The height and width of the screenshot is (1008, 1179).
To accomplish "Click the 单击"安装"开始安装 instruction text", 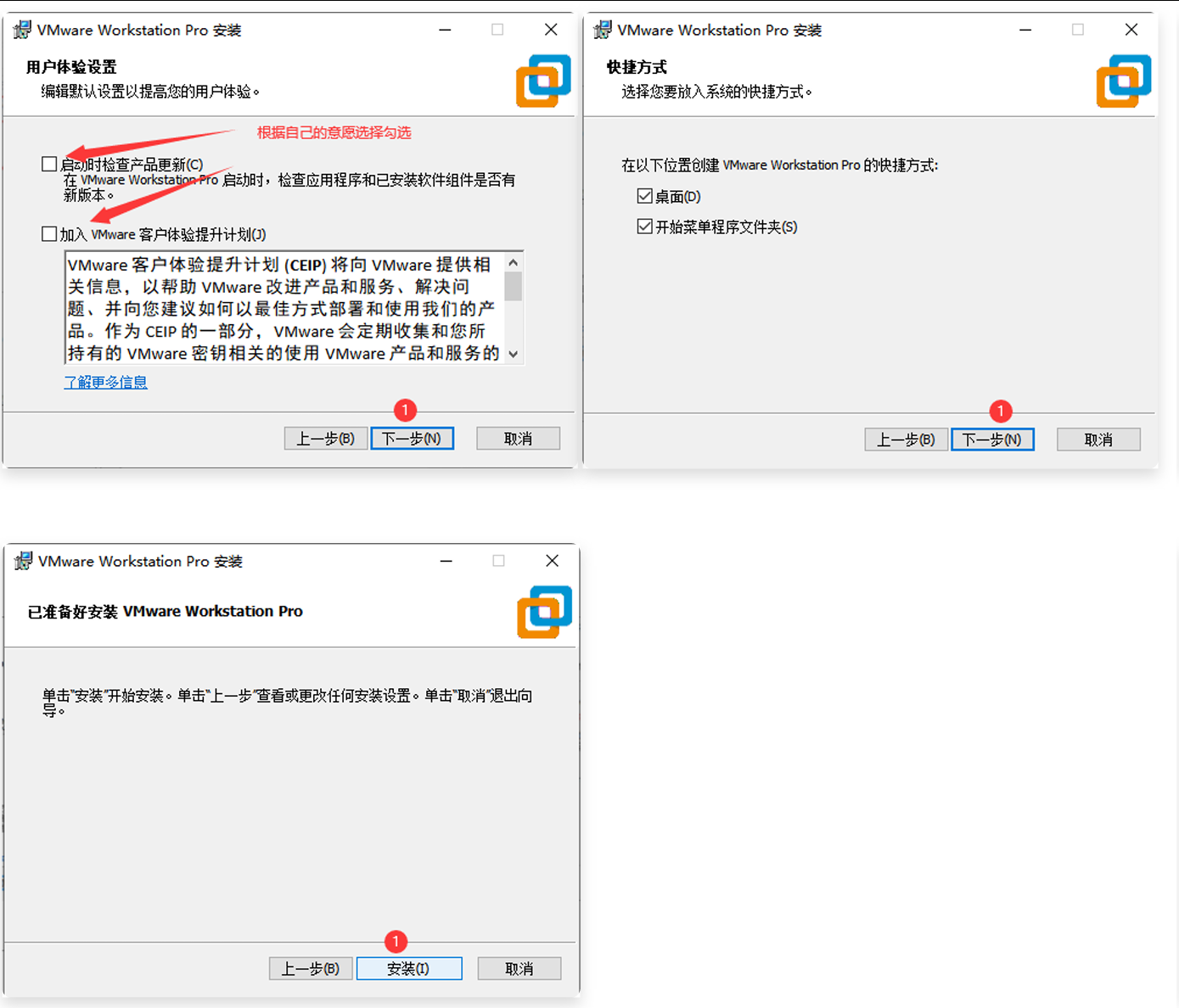I will (288, 703).
